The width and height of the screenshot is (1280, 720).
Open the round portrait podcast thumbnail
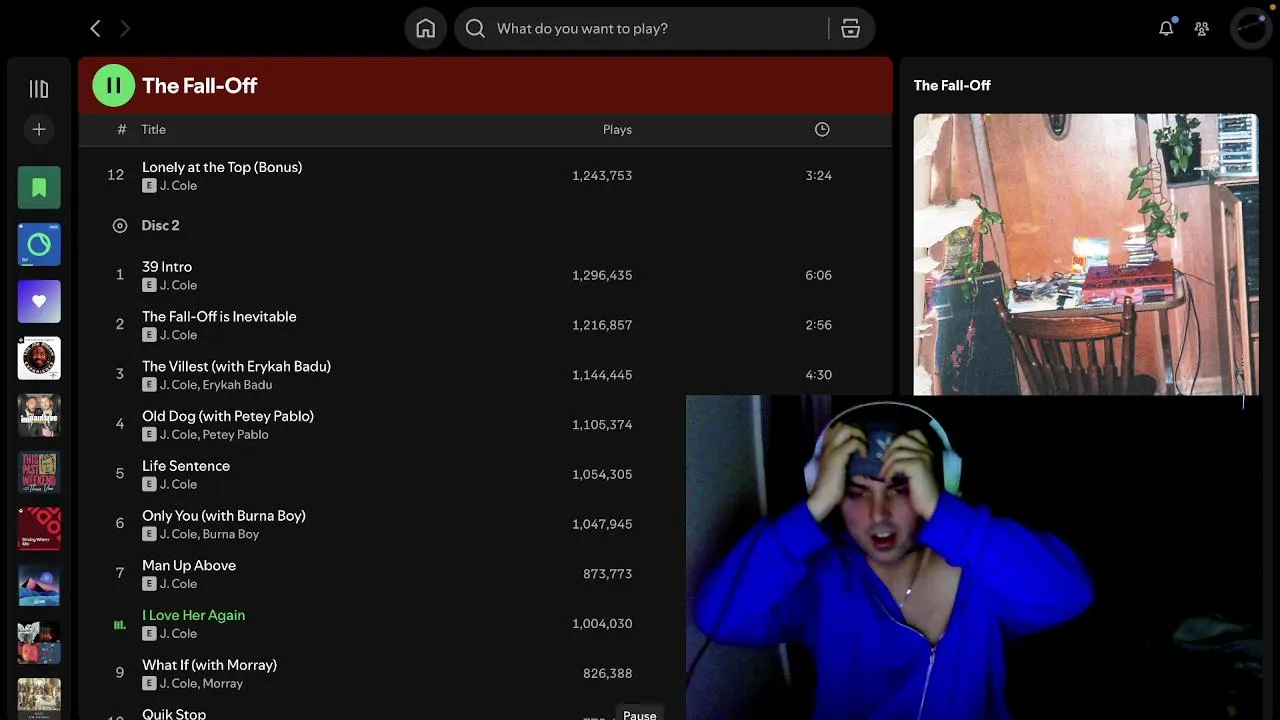39,358
